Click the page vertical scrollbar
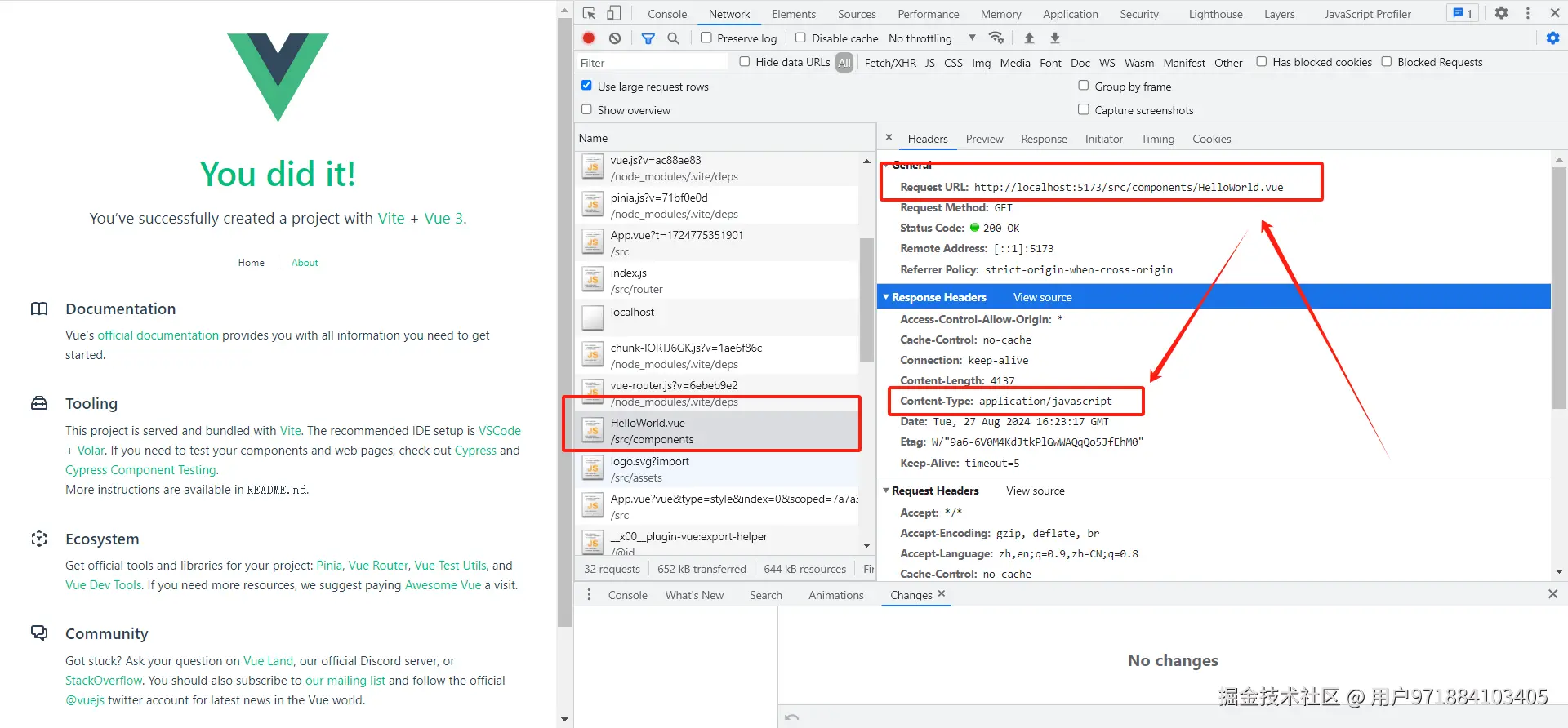The image size is (1568, 728). (564, 322)
